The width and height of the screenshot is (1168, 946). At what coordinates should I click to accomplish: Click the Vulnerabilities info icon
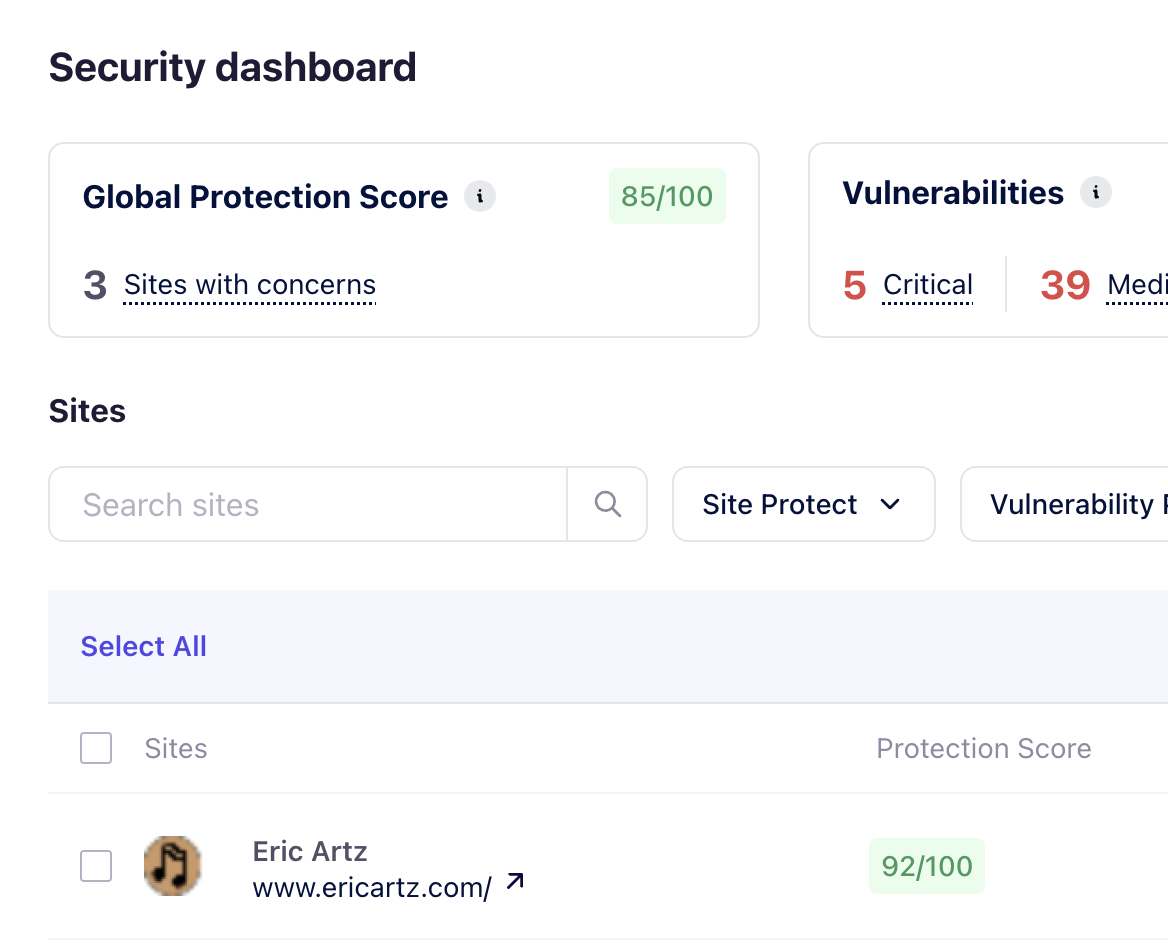[x=1096, y=192]
